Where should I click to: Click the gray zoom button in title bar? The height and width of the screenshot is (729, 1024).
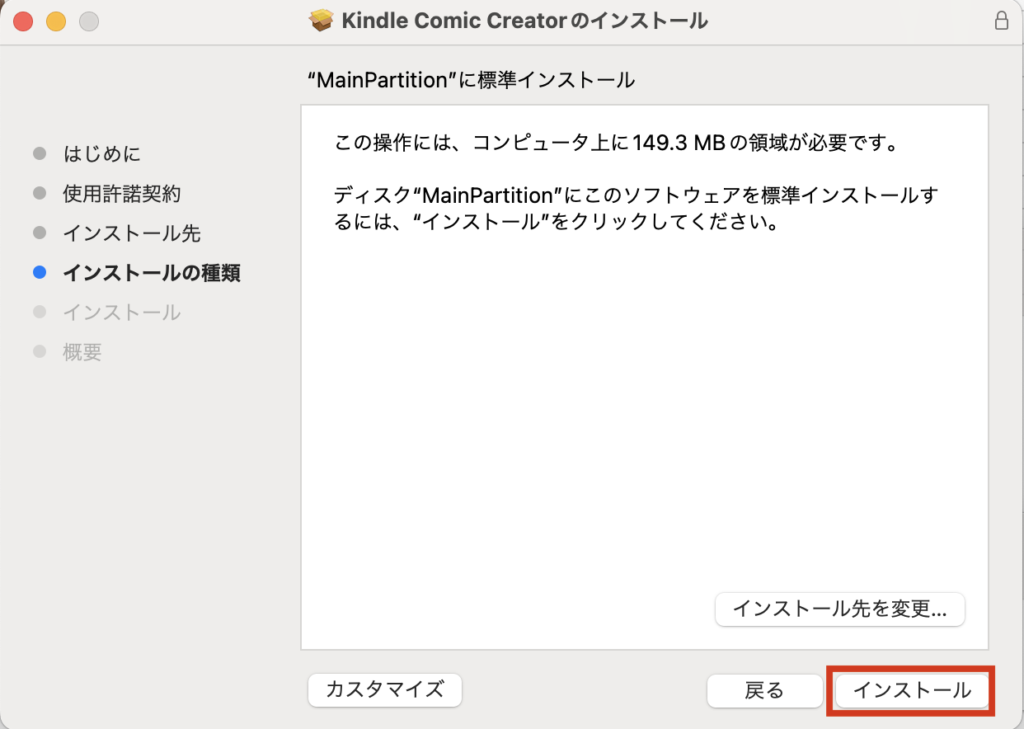89,21
